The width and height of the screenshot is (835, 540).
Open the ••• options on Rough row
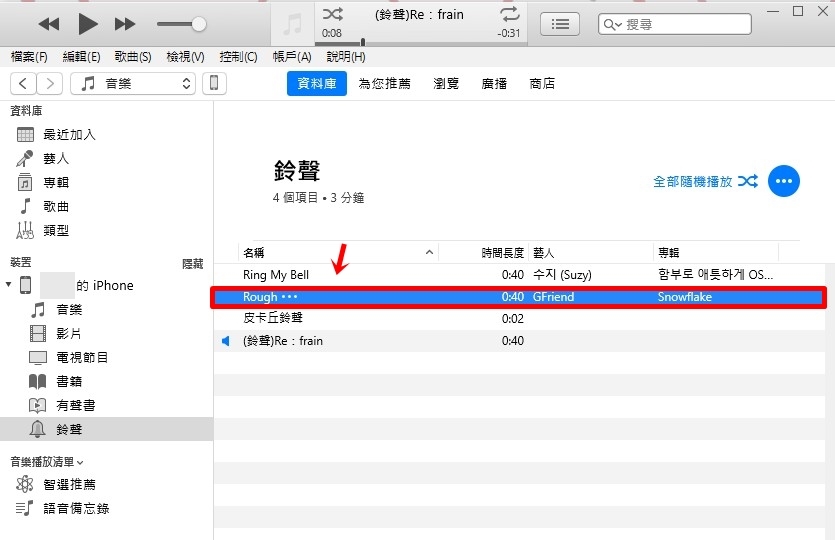[x=289, y=297]
